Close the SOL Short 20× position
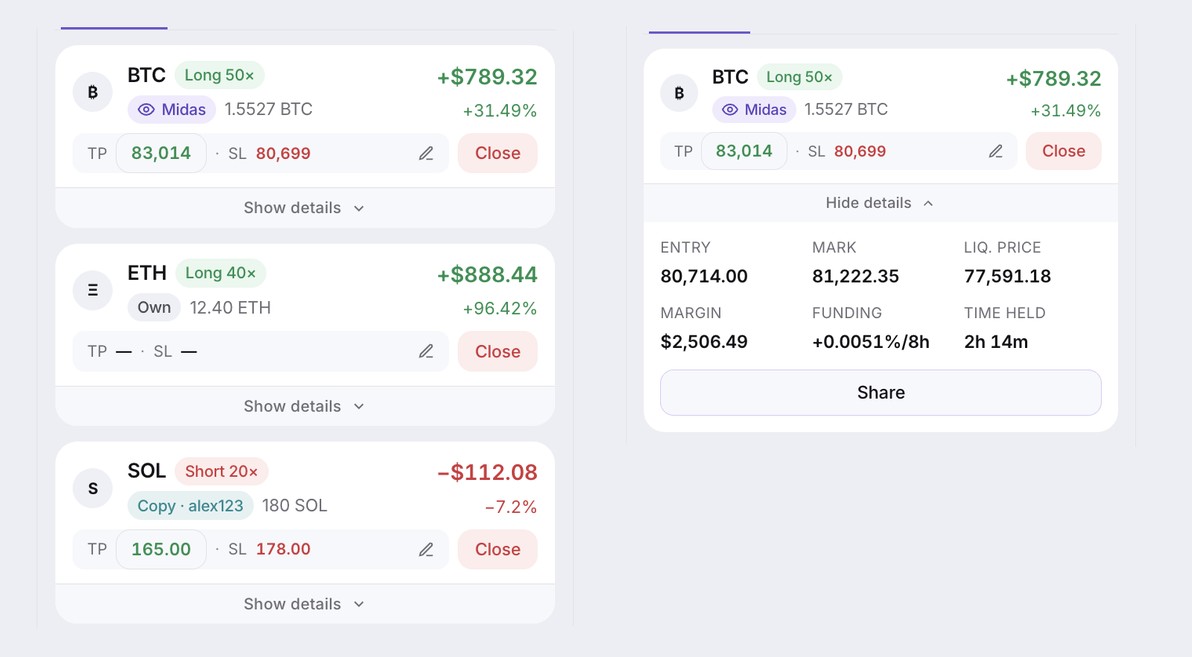 497,549
